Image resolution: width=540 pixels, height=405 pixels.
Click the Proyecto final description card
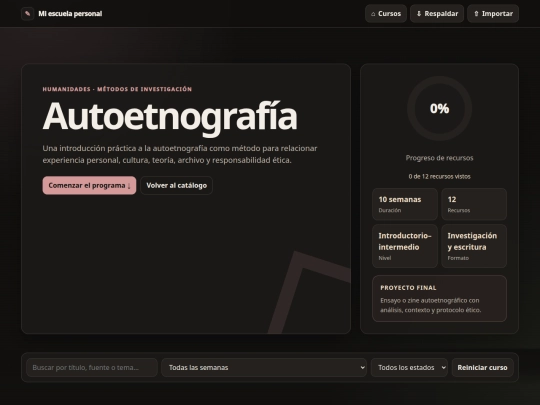pos(439,299)
